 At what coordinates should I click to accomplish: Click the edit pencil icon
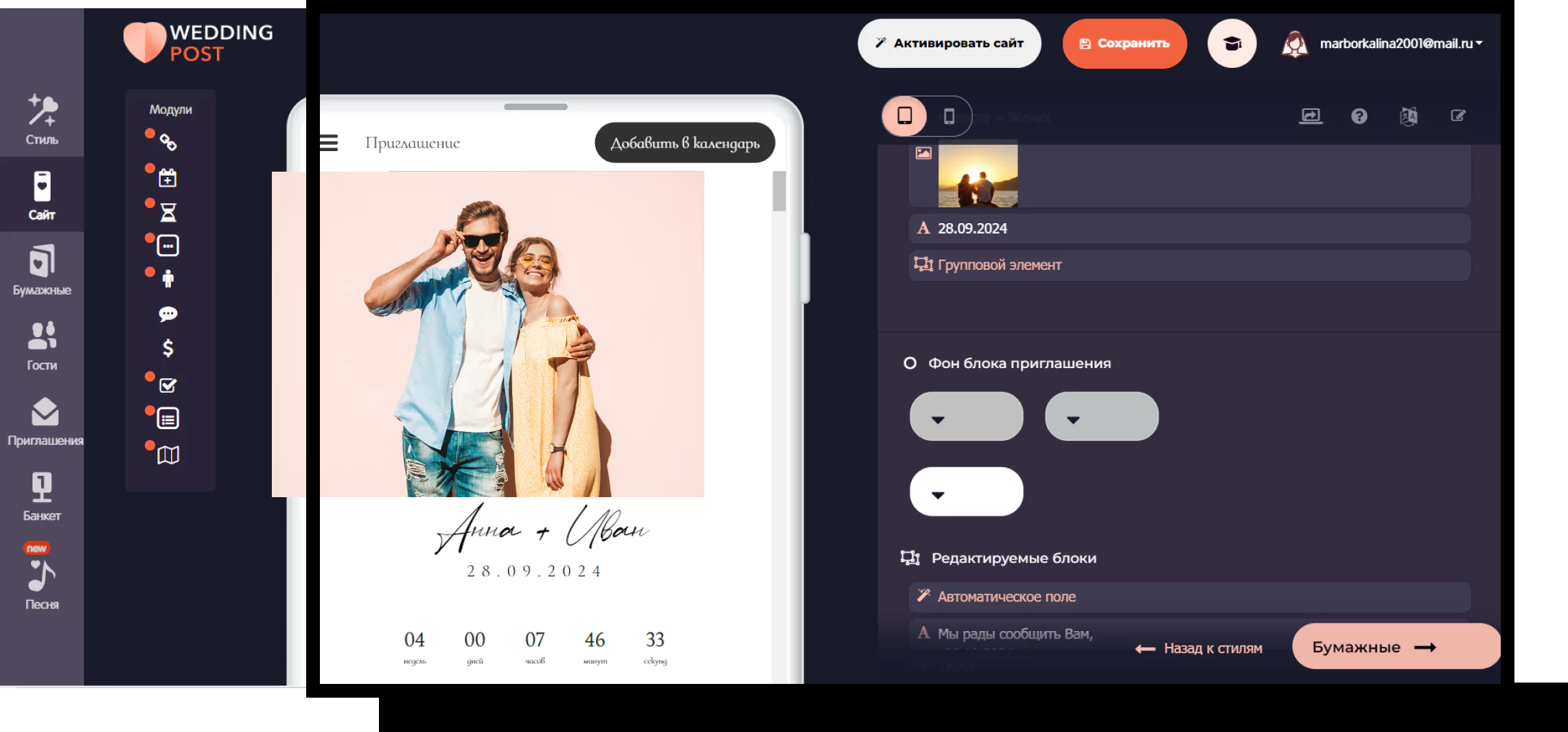tap(1457, 115)
